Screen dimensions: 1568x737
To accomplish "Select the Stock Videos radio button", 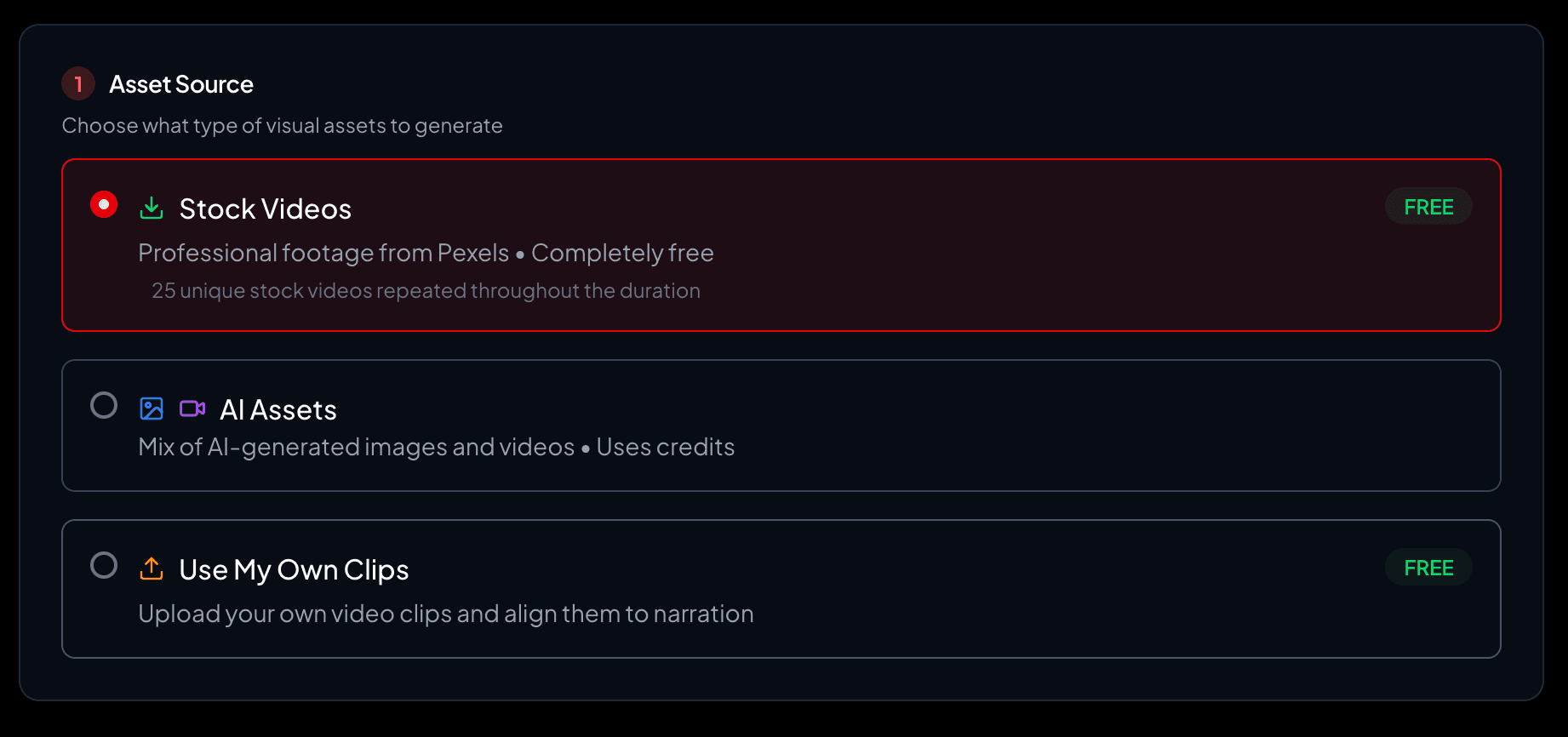I will click(104, 204).
